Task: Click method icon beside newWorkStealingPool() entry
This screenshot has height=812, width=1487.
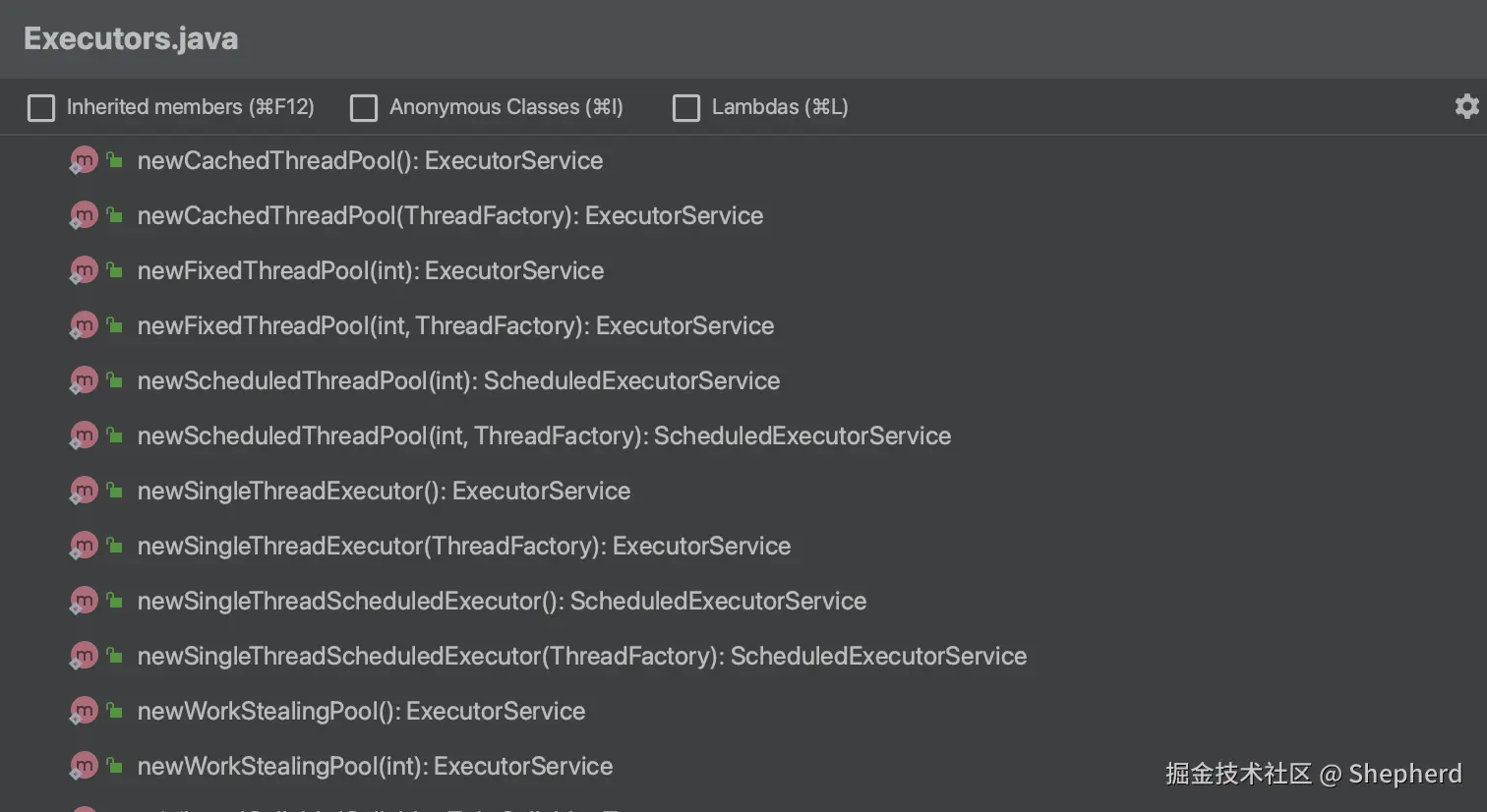Action: (x=85, y=711)
